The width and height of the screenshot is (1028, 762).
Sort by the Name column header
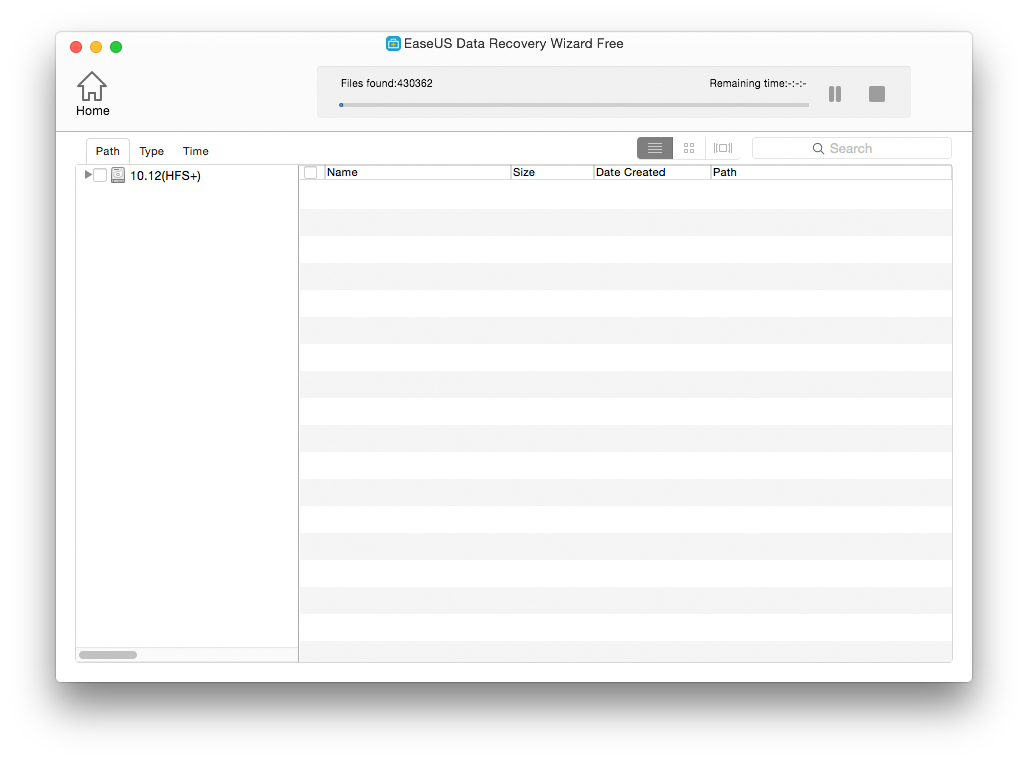coord(417,172)
